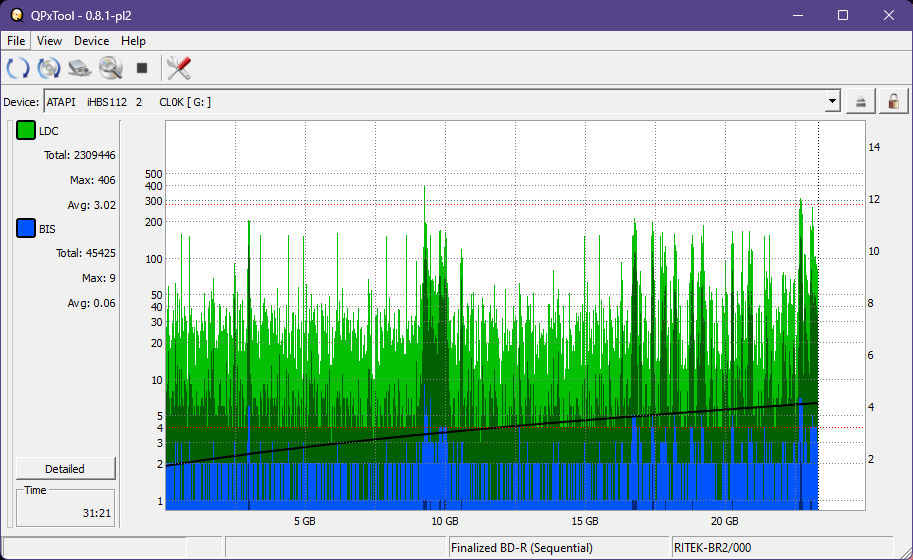This screenshot has width=913, height=560.
Task: Click the window resize grip corner
Action: point(905,552)
